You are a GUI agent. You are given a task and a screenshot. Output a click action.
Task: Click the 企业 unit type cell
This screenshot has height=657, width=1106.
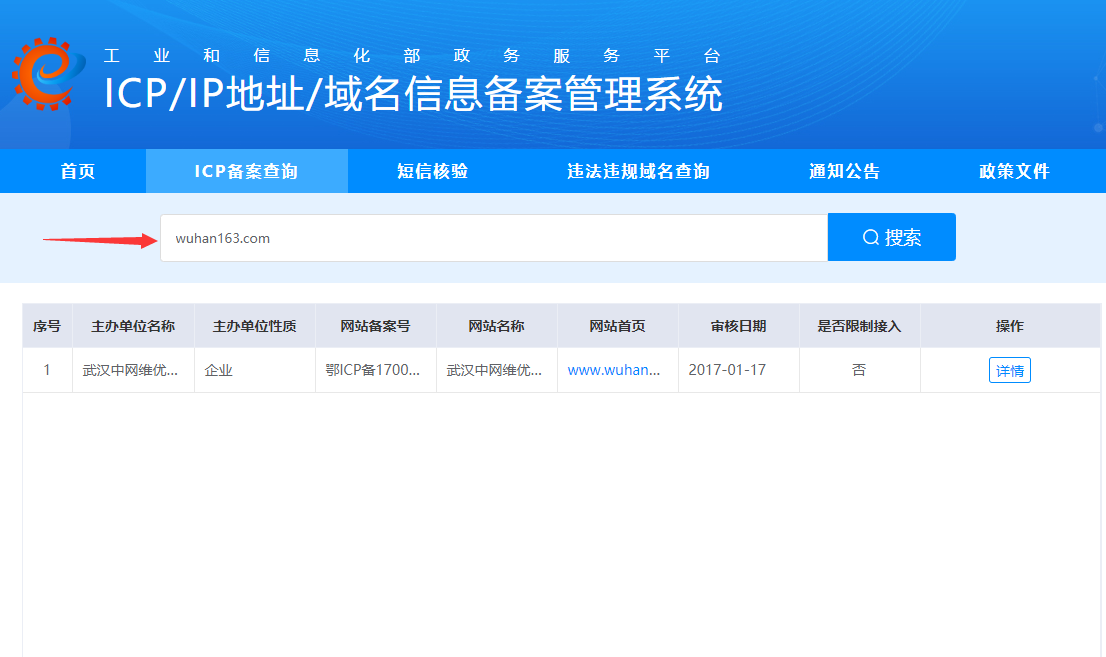click(x=218, y=370)
